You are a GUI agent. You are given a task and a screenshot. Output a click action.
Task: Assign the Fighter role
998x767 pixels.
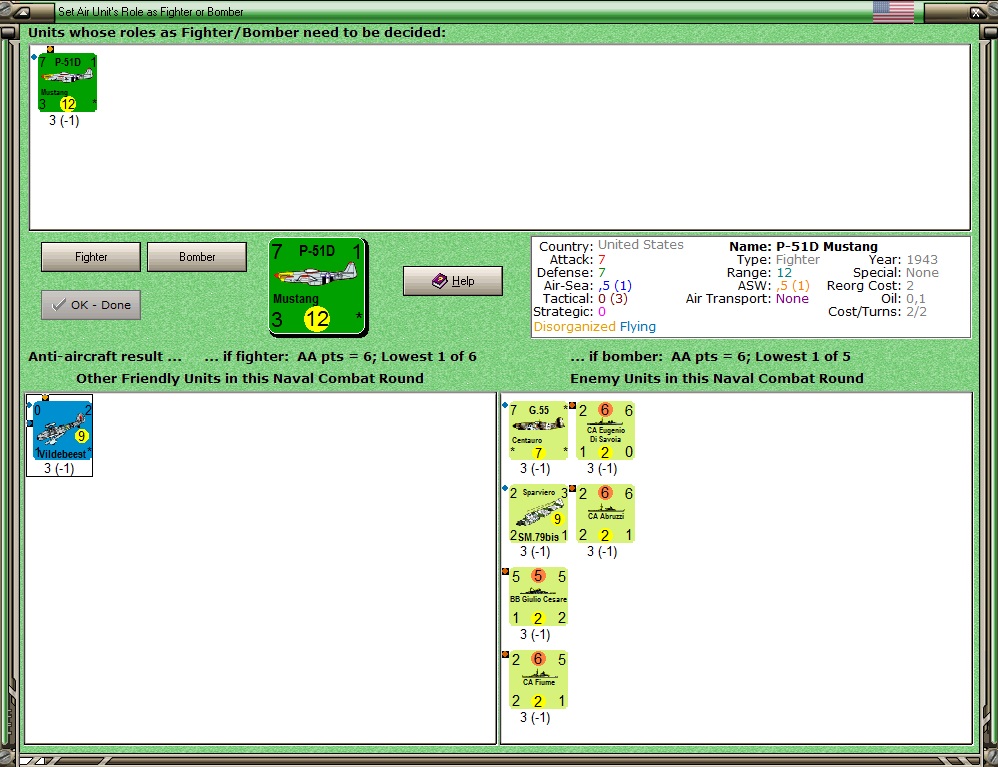coord(90,257)
